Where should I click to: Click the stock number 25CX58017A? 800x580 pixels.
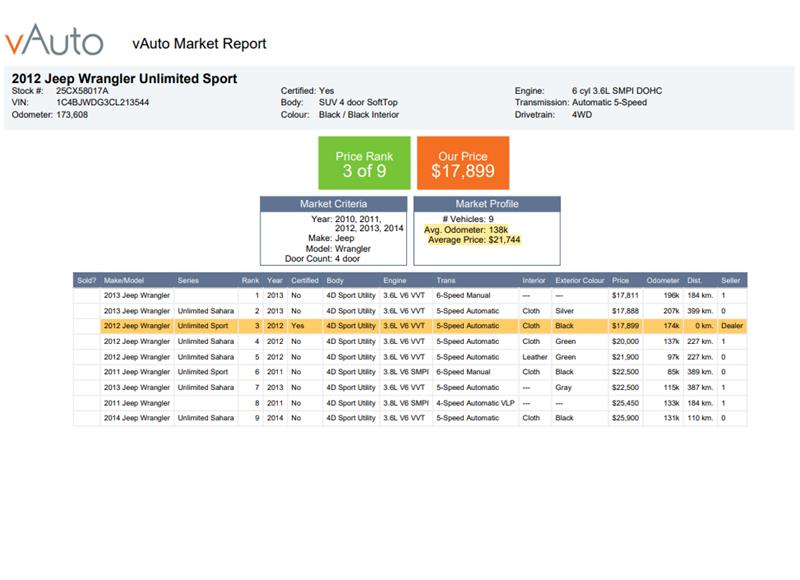click(82, 91)
